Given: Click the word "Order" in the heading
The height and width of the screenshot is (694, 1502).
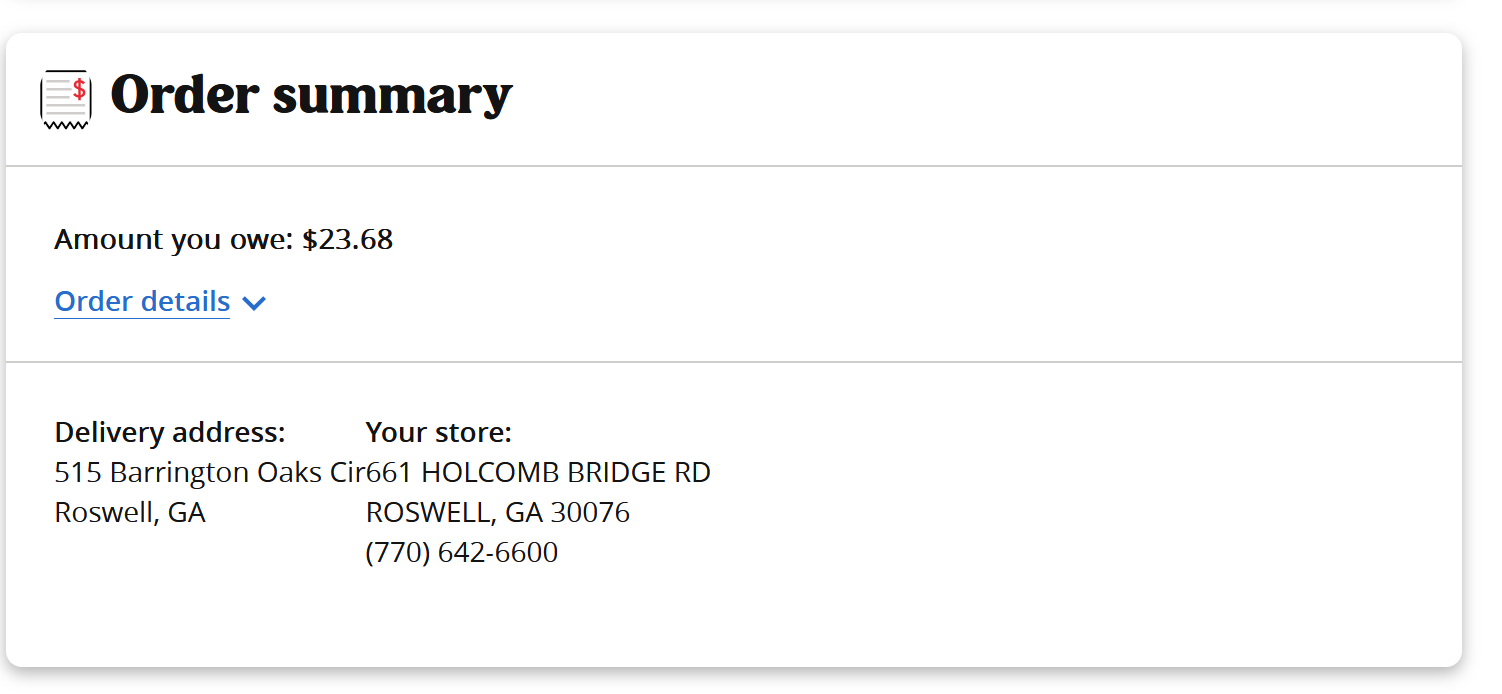Looking at the screenshot, I should (x=185, y=95).
